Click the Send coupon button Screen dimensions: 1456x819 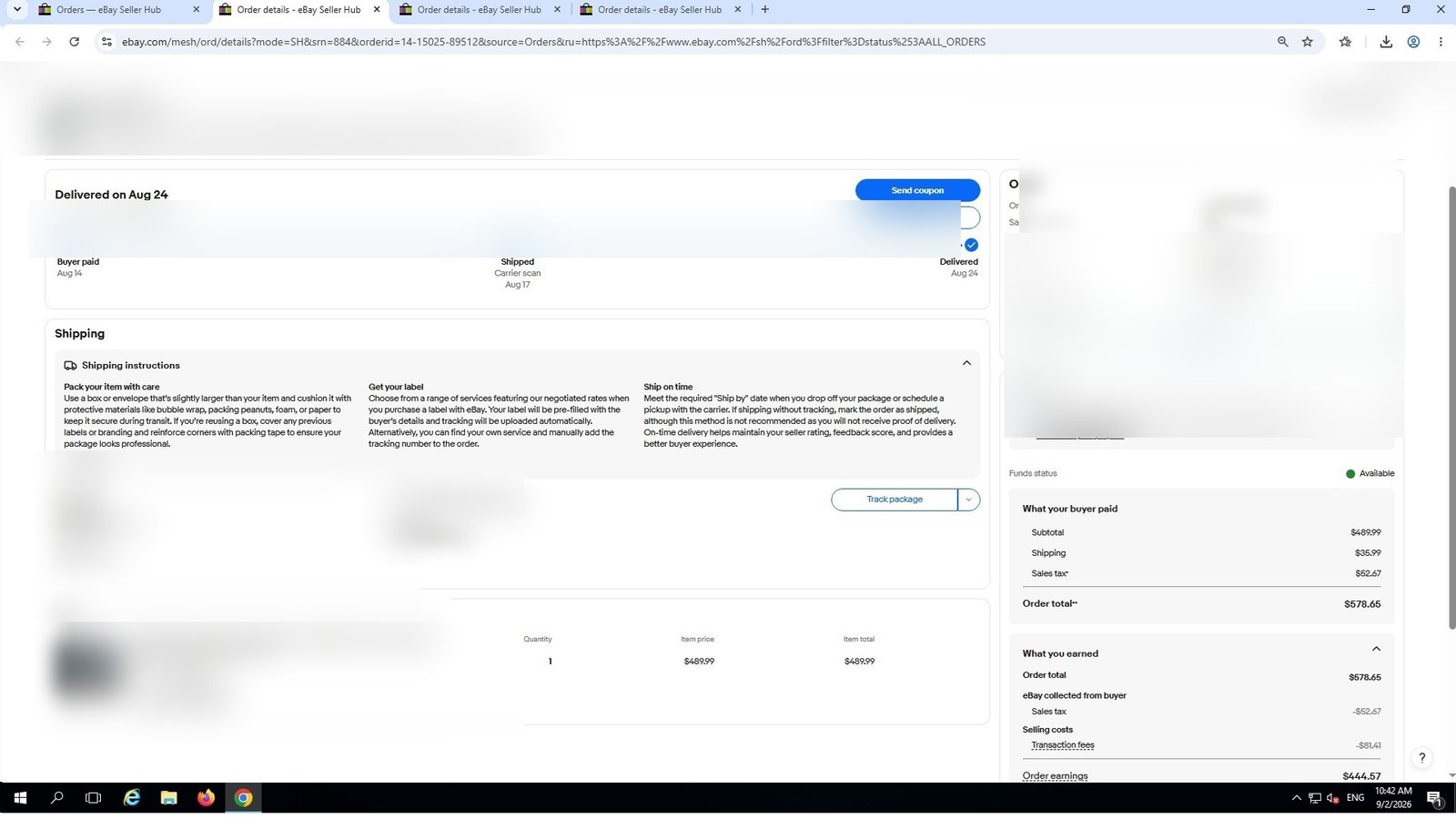coord(917,190)
